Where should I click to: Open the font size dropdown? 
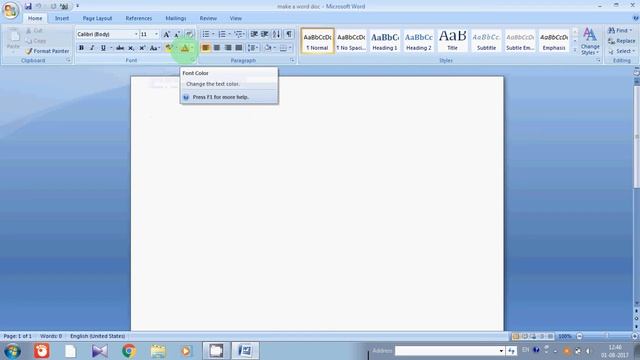point(156,34)
